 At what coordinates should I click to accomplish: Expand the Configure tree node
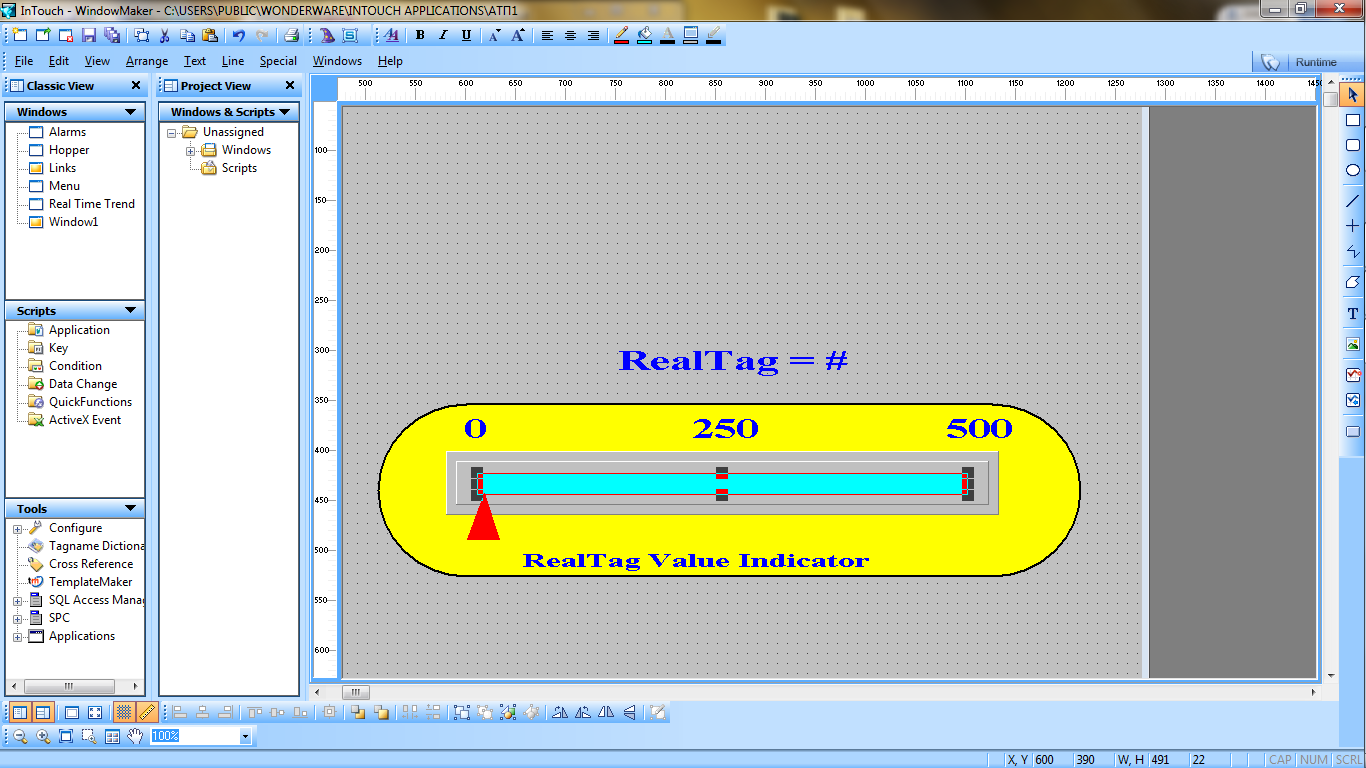tap(17, 528)
